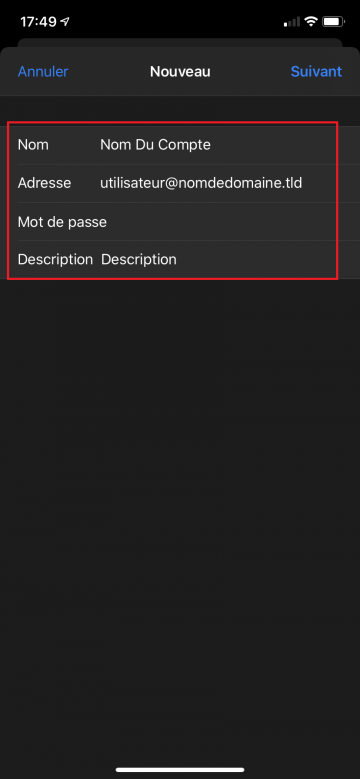
Task: Tap the background card behind the sheet
Action: point(180,42)
